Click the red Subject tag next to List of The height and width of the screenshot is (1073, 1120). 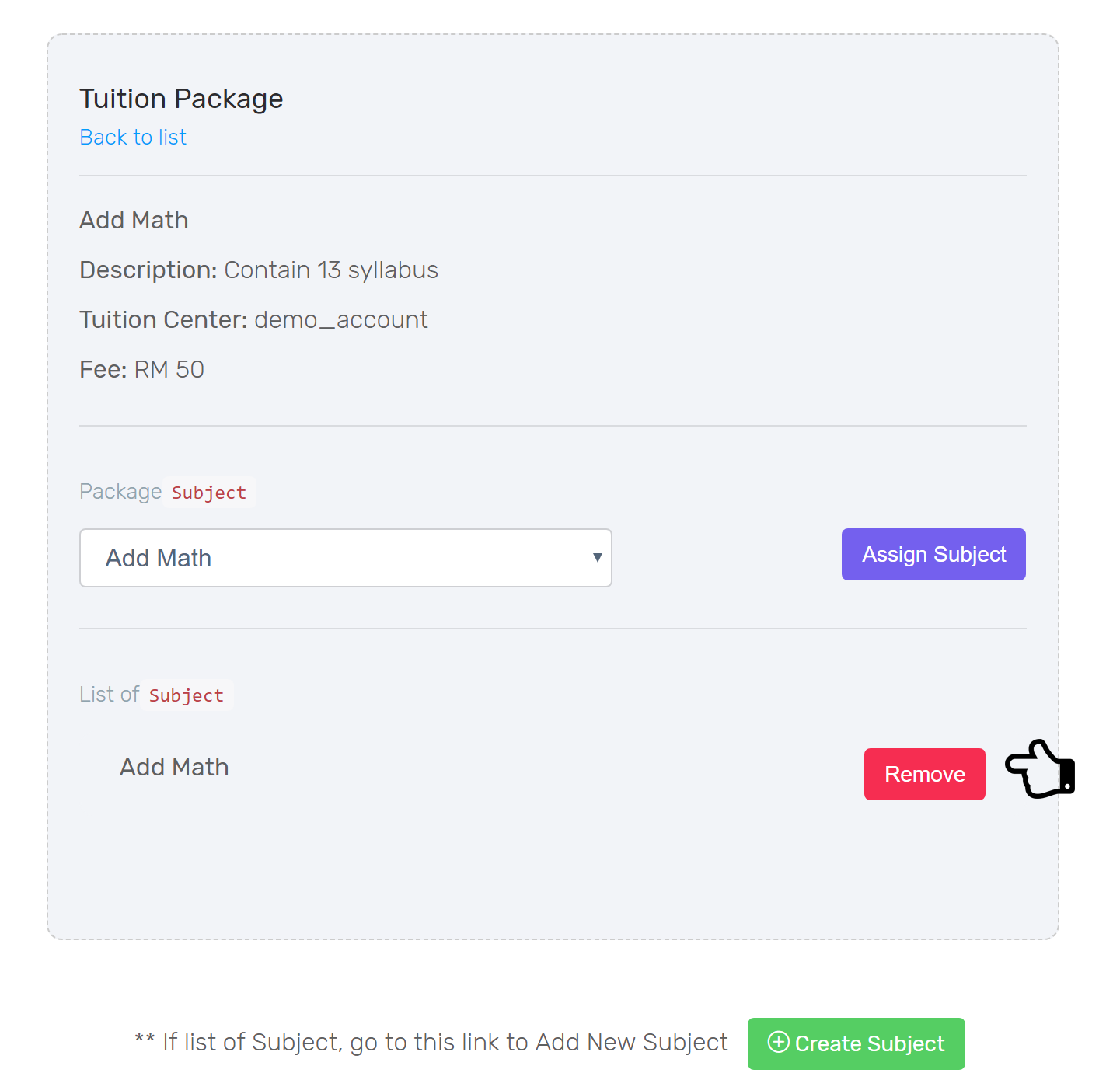(x=187, y=695)
